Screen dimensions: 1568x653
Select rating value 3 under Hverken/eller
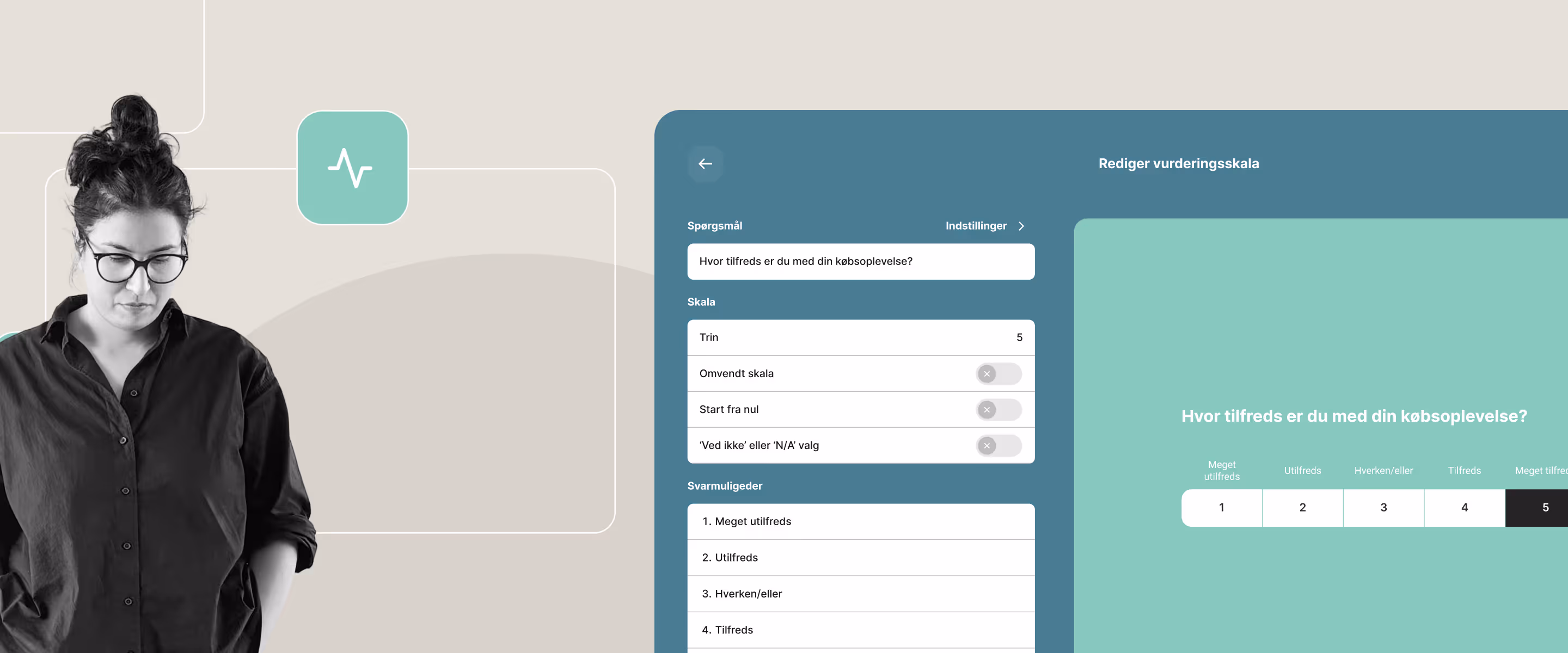(x=1383, y=508)
